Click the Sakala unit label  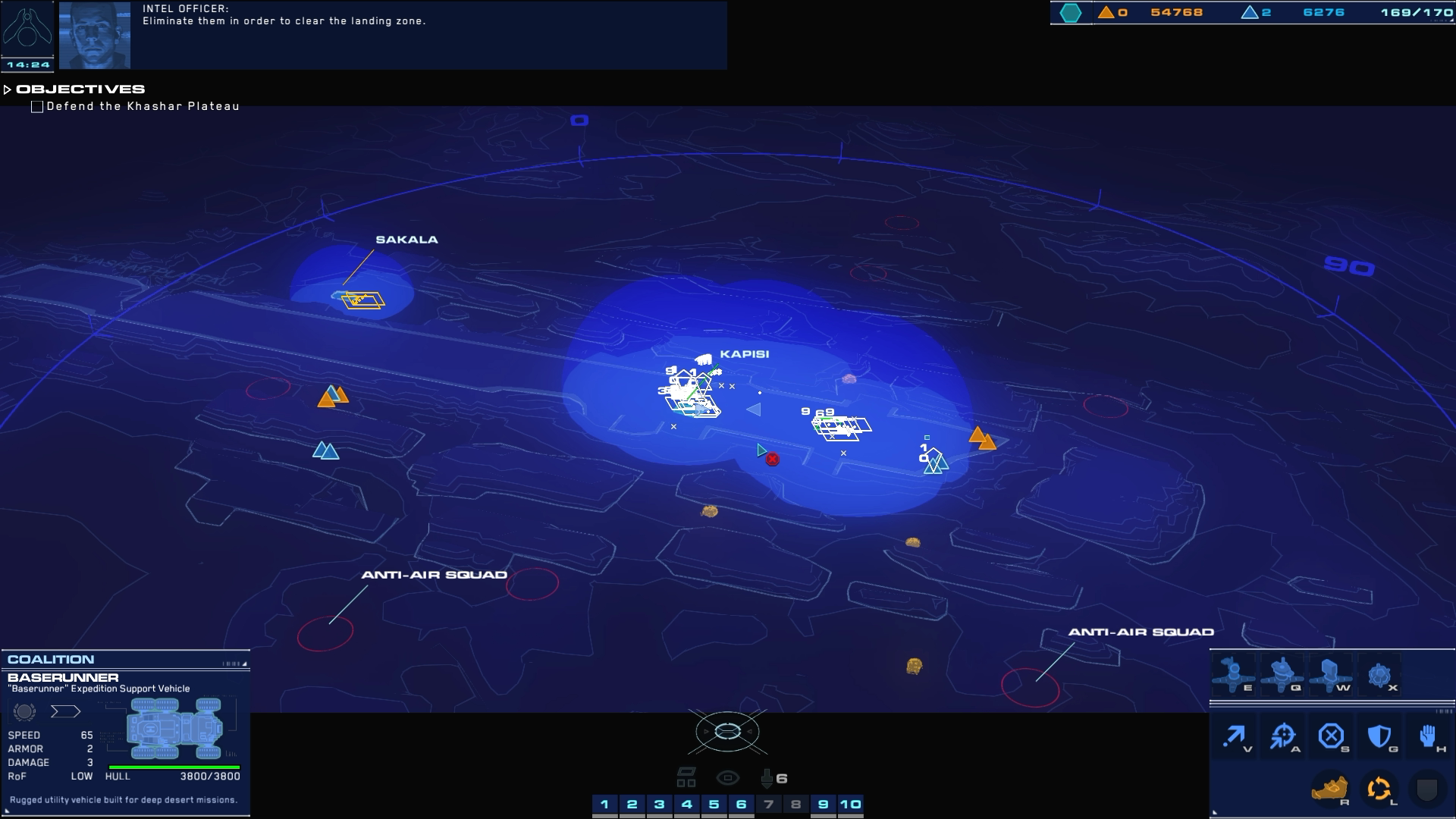406,240
